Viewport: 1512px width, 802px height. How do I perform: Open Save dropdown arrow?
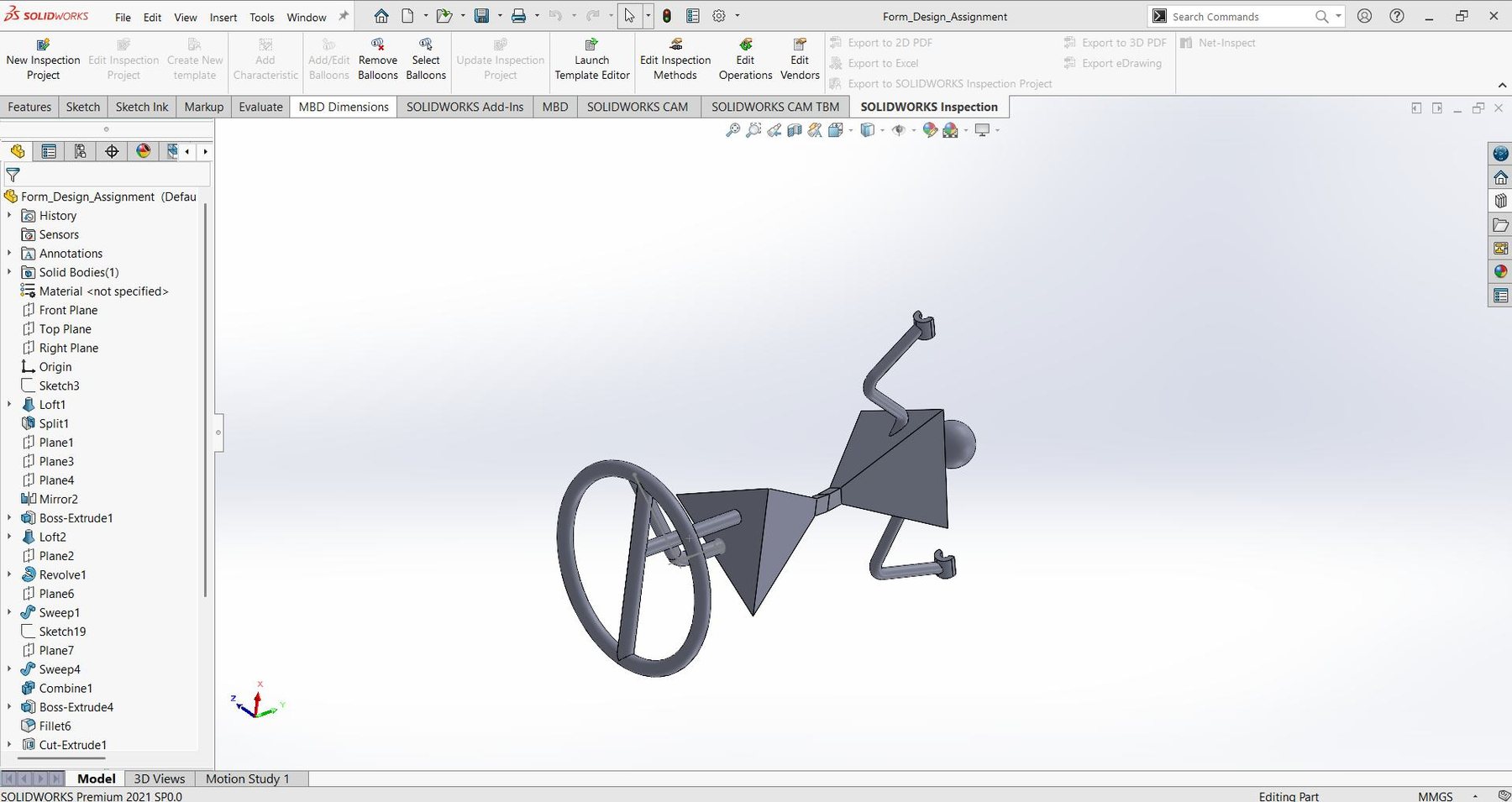tap(500, 16)
